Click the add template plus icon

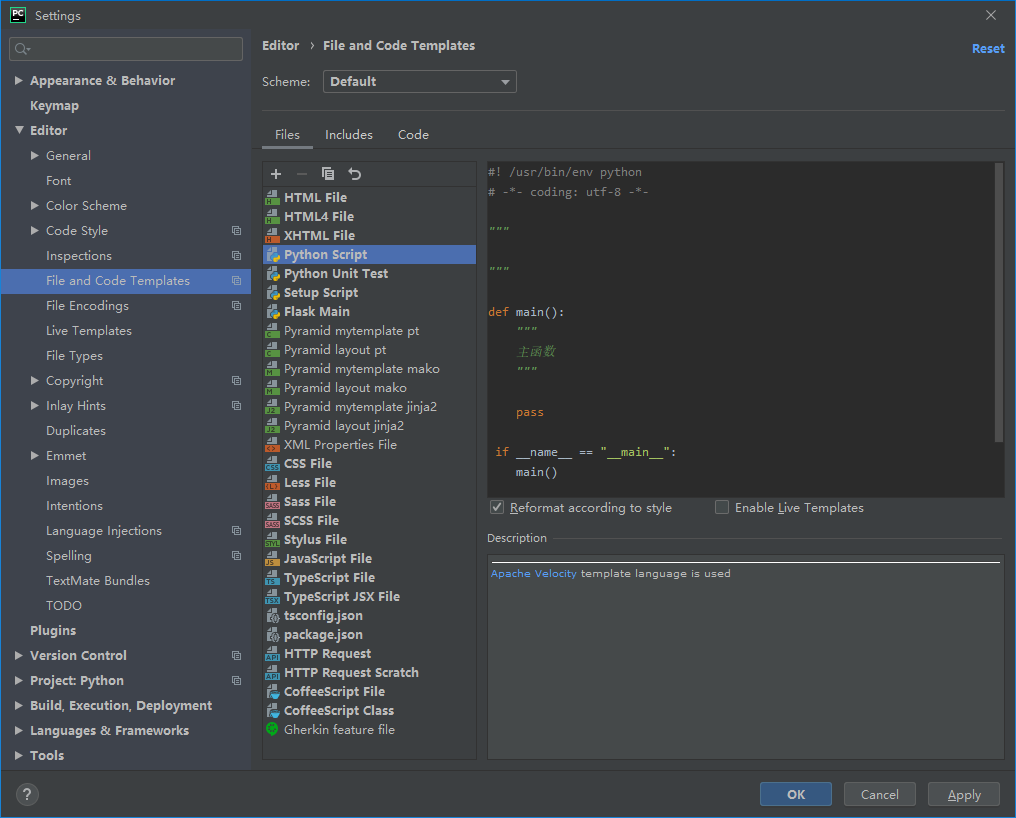pyautogui.click(x=275, y=174)
